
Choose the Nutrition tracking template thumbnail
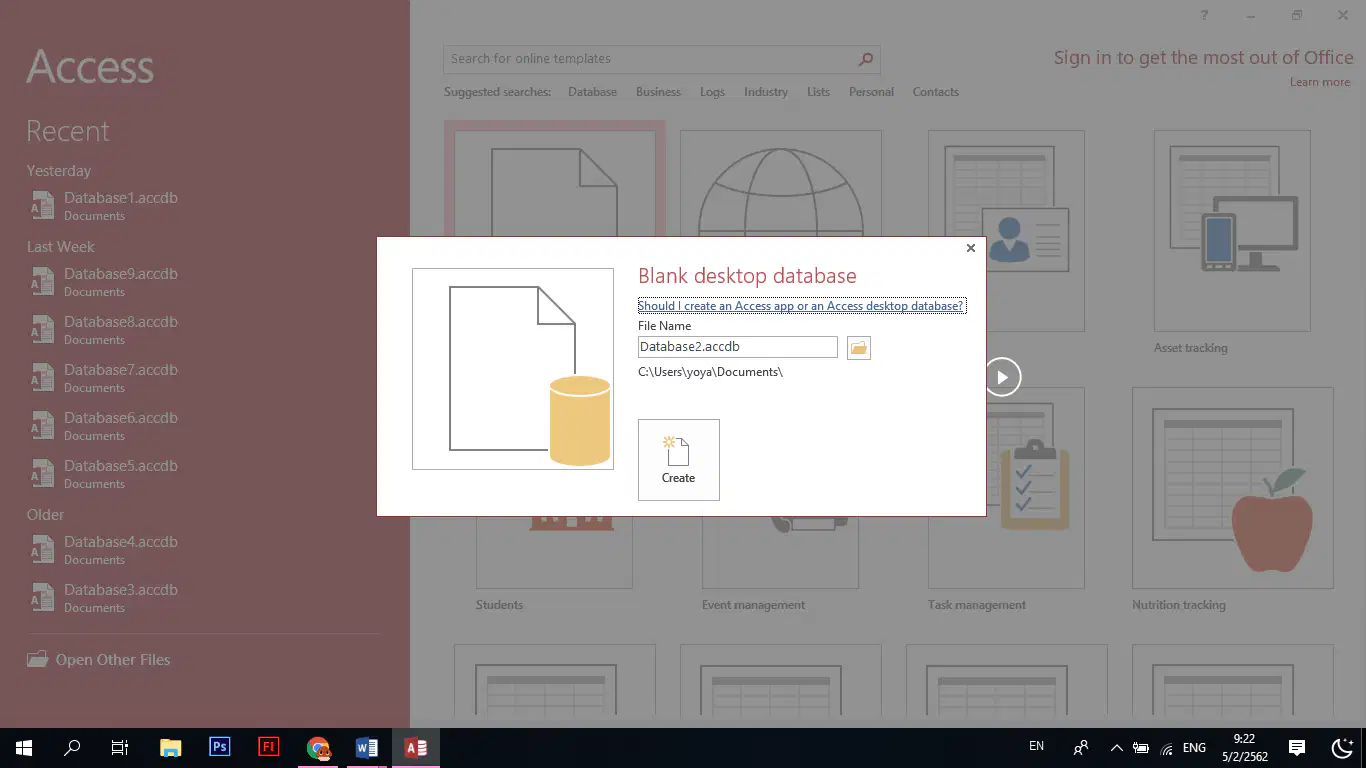click(x=1232, y=488)
